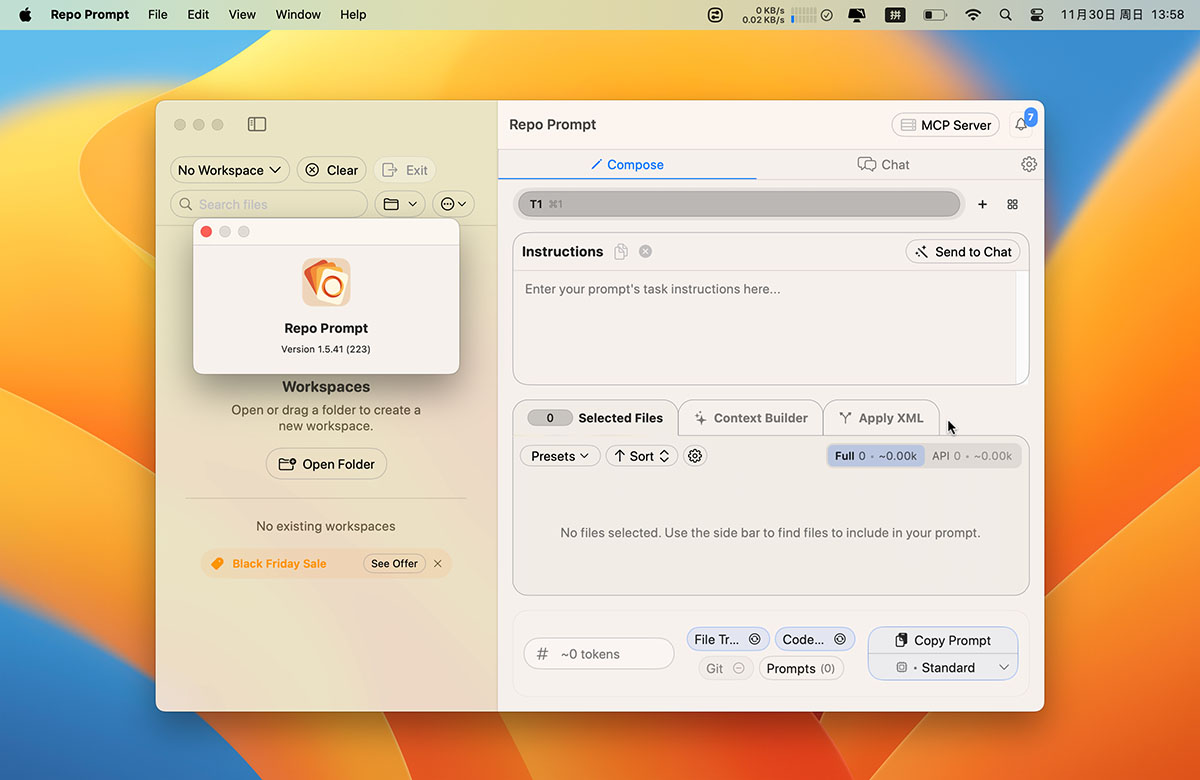Image resolution: width=1200 pixels, height=780 pixels.
Task: Open the Presets dropdown
Action: (559, 456)
